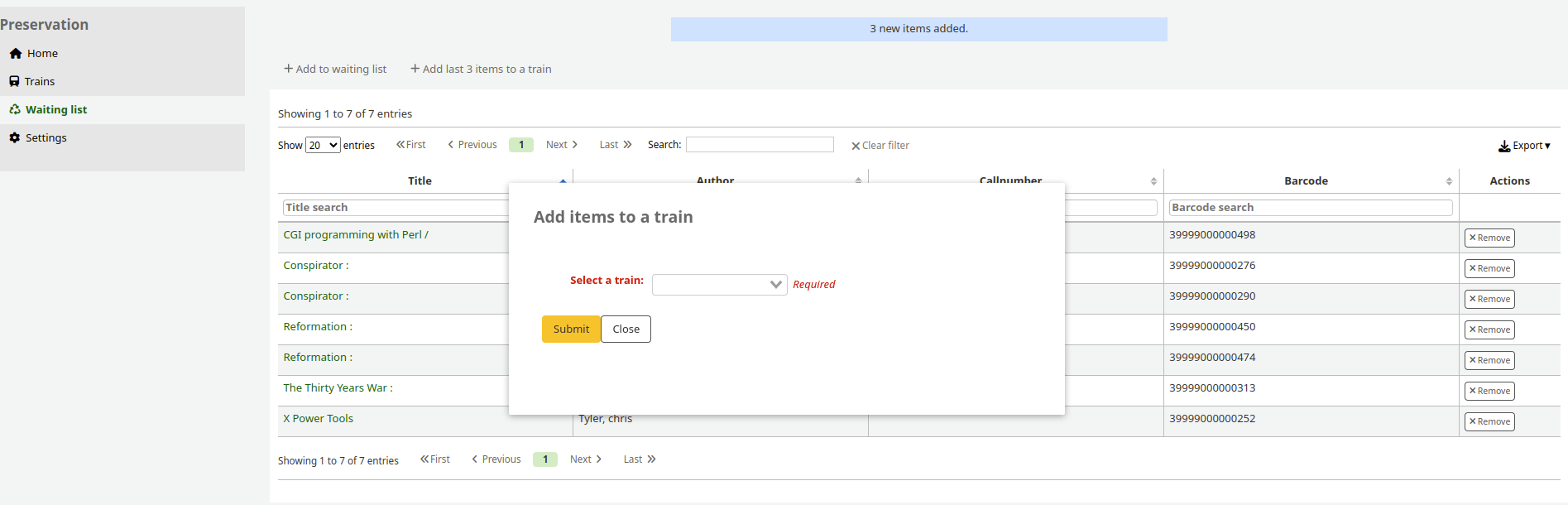Click Add last 3 items to a train

click(481, 70)
